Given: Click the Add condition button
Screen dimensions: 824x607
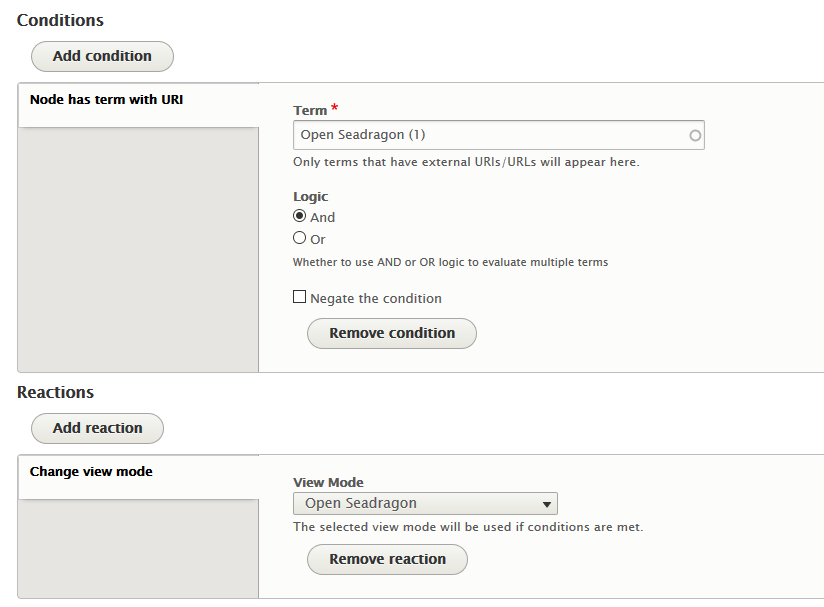Looking at the screenshot, I should pyautogui.click(x=102, y=56).
